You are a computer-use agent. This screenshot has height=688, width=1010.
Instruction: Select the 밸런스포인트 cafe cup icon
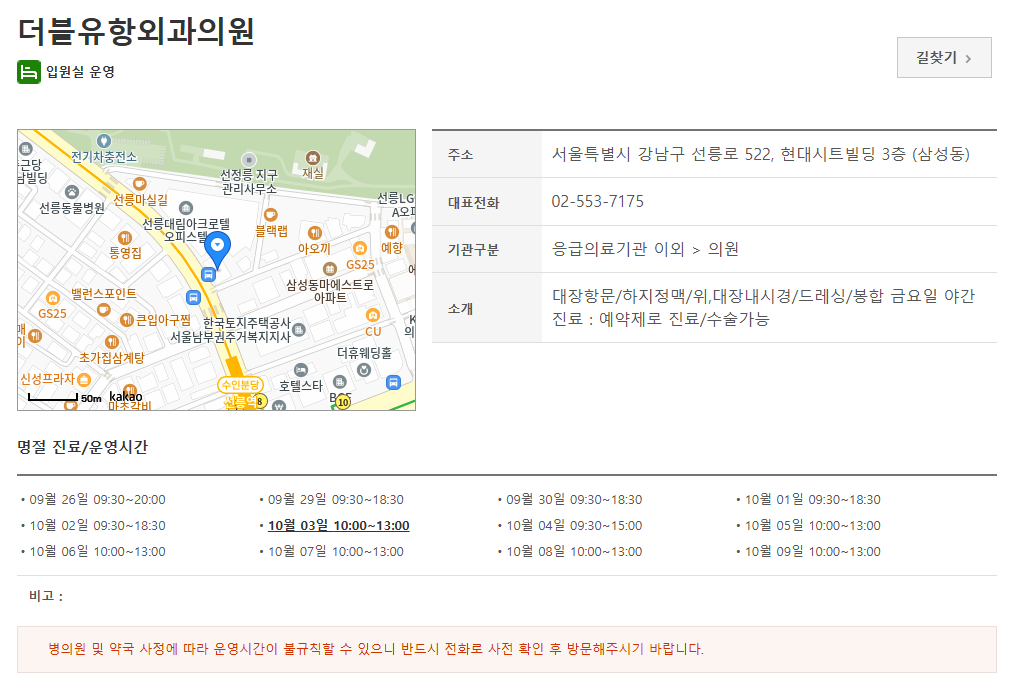pos(103,310)
